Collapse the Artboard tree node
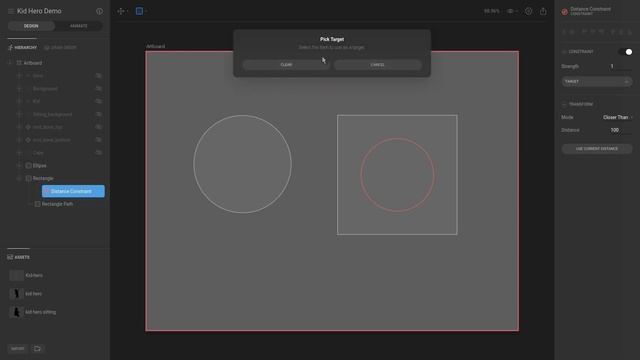The height and width of the screenshot is (360, 640). (x=10, y=63)
